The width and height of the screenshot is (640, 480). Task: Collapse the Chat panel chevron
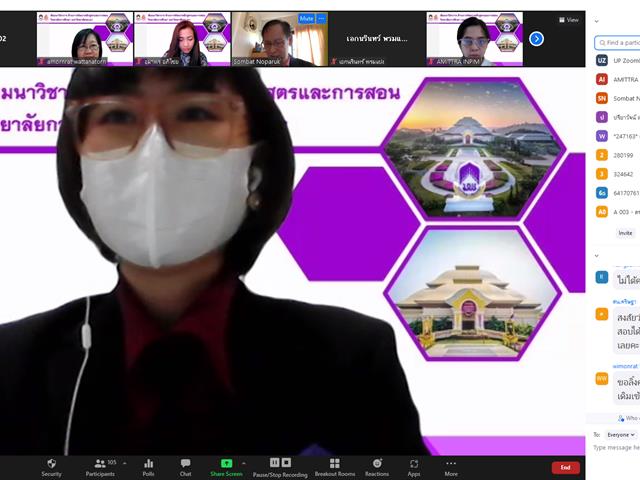tap(596, 256)
